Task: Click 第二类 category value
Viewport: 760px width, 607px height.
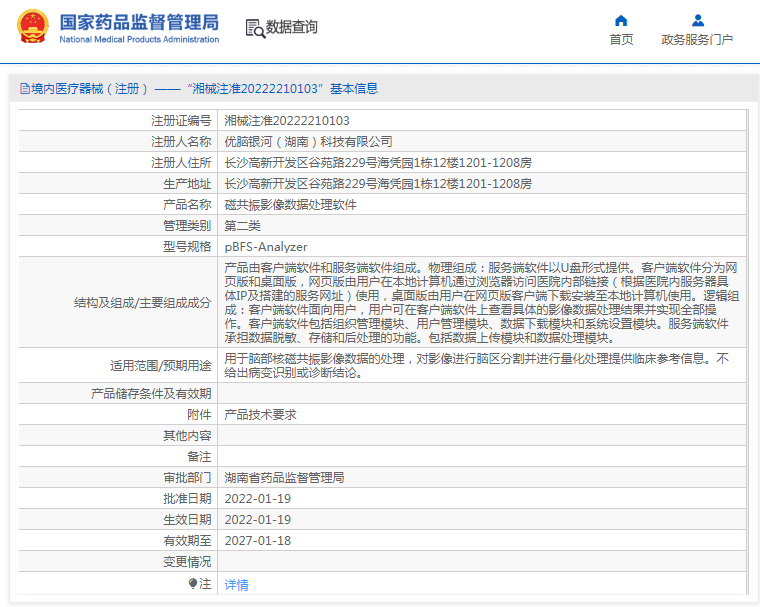Action: (x=242, y=225)
